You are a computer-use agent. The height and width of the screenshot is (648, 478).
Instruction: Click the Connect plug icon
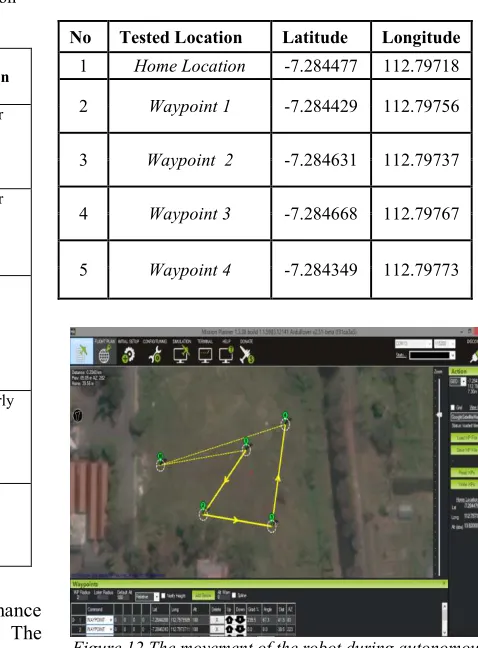click(474, 358)
